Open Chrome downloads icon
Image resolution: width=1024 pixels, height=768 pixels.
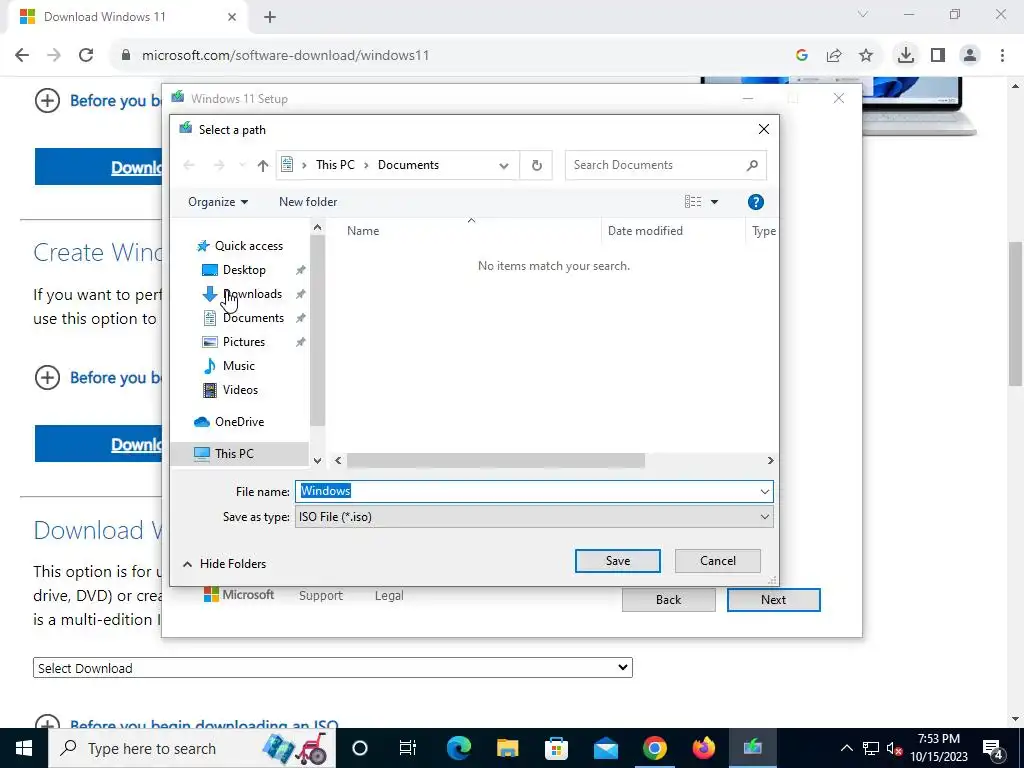905,56
